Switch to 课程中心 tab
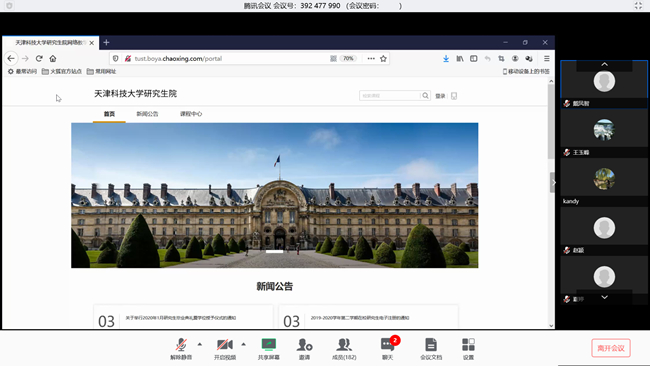 pyautogui.click(x=191, y=114)
